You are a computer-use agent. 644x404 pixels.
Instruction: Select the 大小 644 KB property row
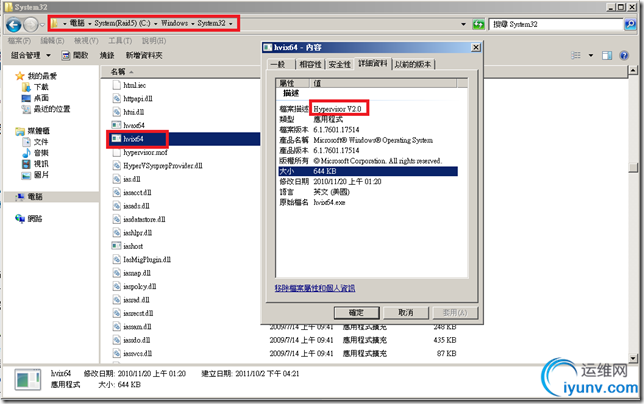pos(368,171)
